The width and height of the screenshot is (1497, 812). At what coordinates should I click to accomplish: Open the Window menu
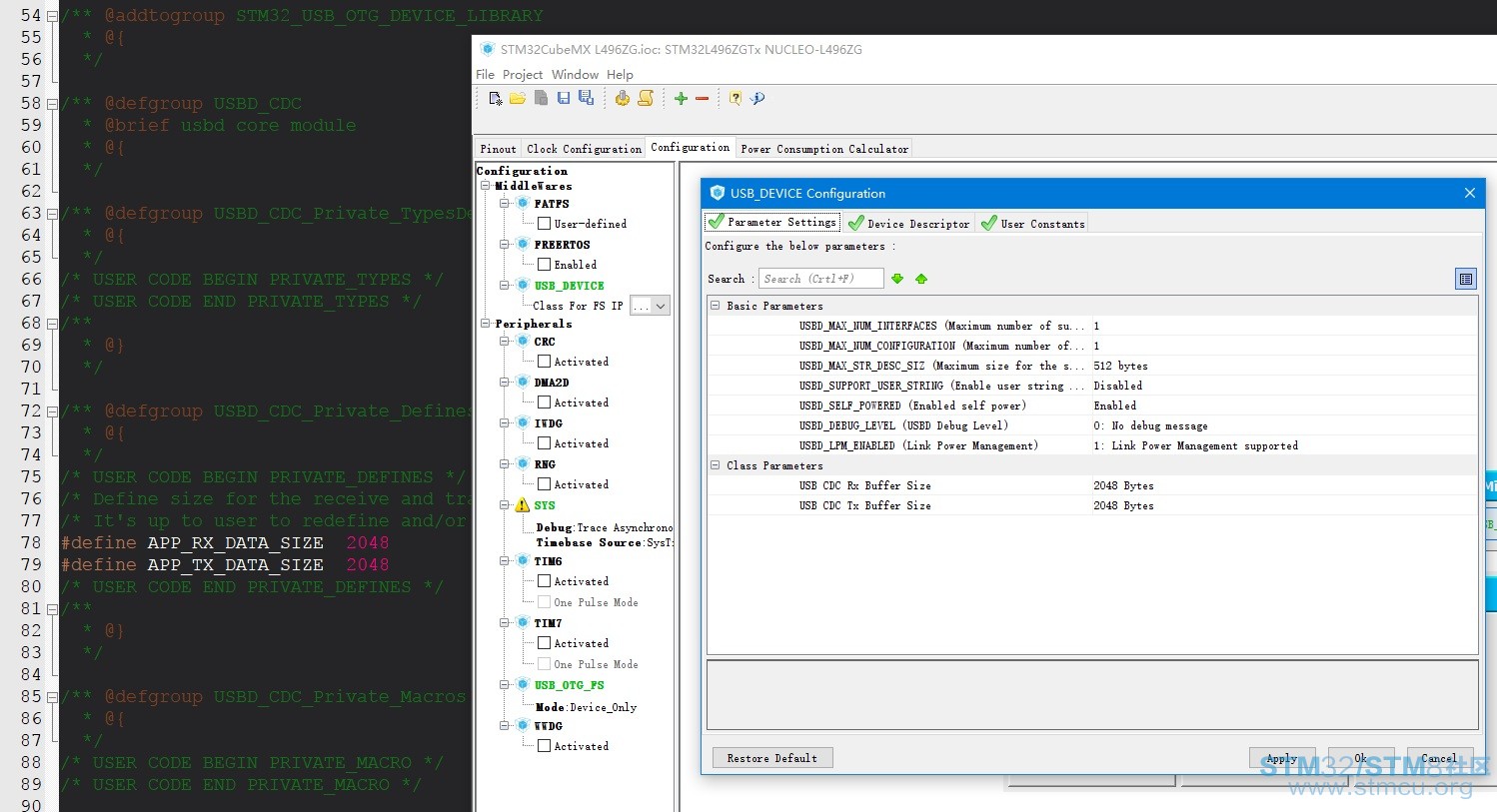pyautogui.click(x=576, y=74)
